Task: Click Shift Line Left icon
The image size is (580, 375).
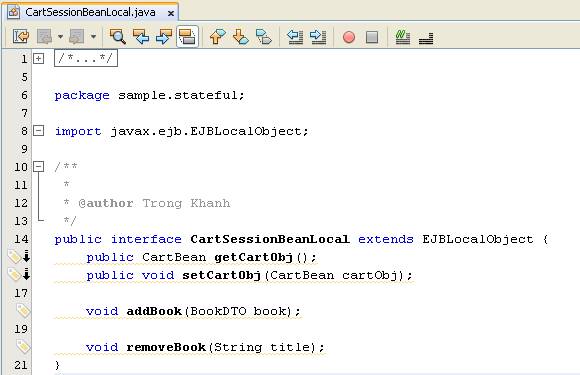Action: [295, 36]
